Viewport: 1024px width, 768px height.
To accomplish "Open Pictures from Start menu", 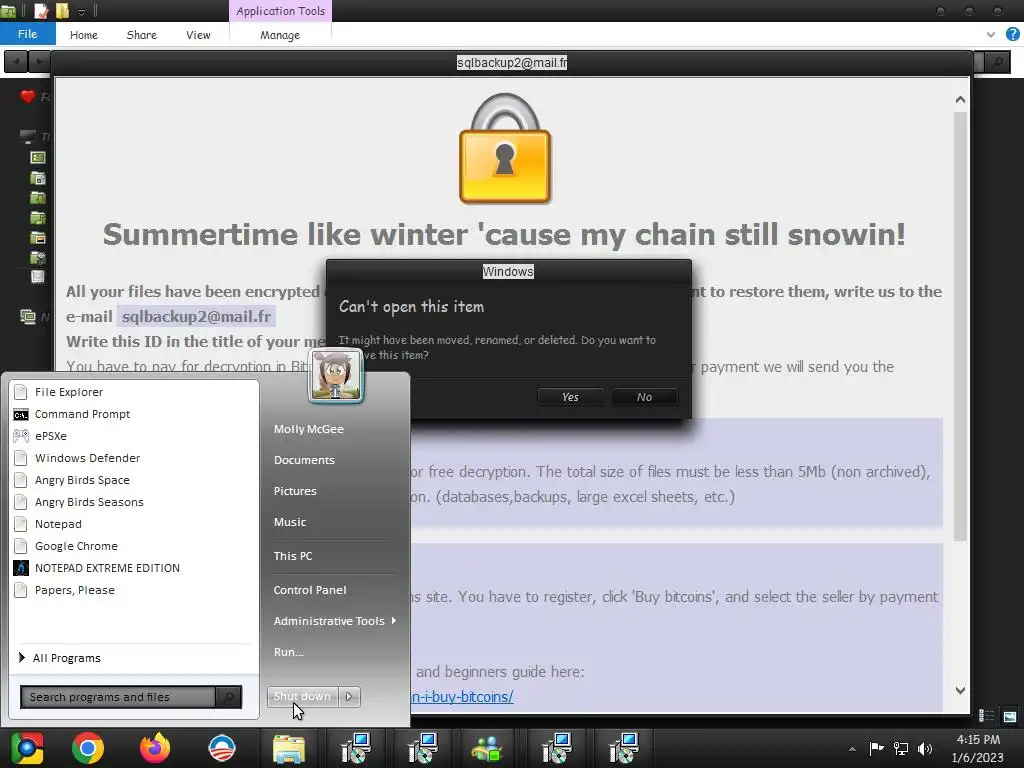I will pos(295,491).
